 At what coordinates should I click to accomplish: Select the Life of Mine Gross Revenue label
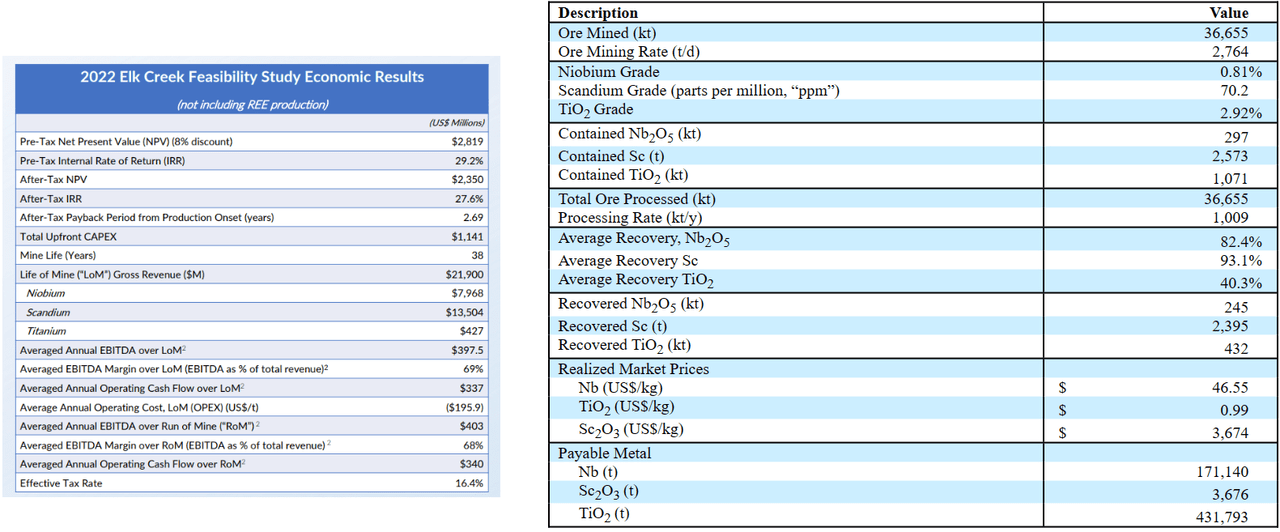[x=112, y=274]
